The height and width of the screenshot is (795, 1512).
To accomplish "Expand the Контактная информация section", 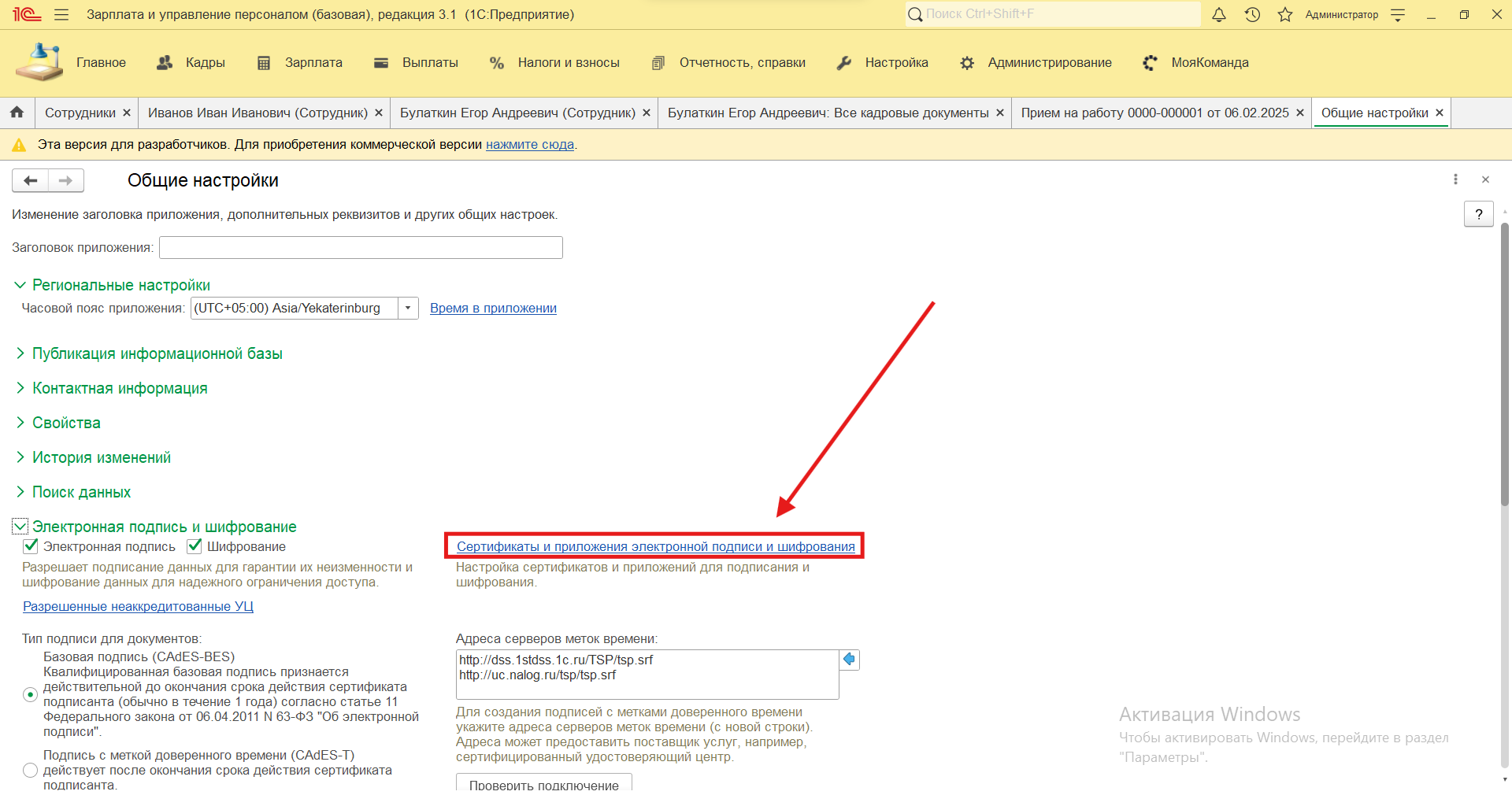I will coord(120,389).
